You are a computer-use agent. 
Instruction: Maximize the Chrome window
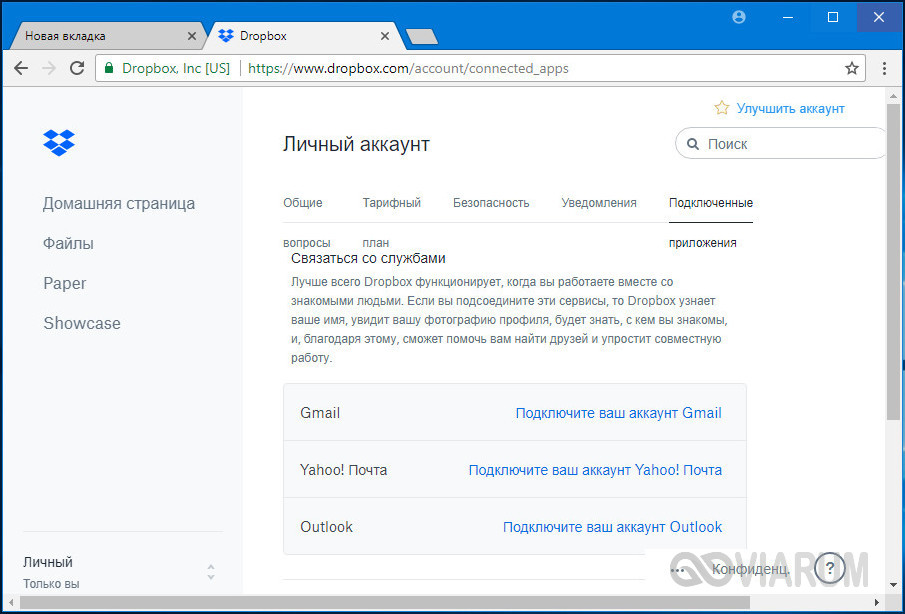click(833, 17)
